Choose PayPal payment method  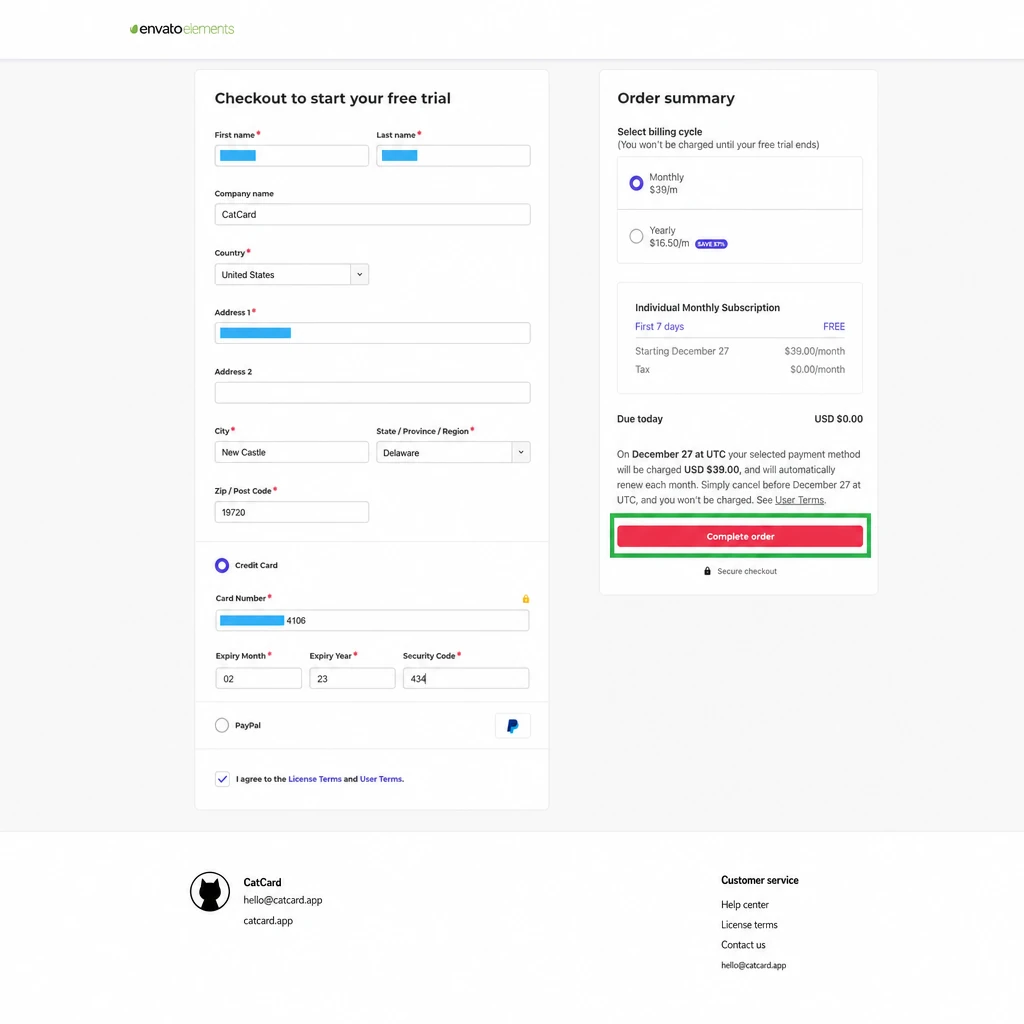coord(222,725)
